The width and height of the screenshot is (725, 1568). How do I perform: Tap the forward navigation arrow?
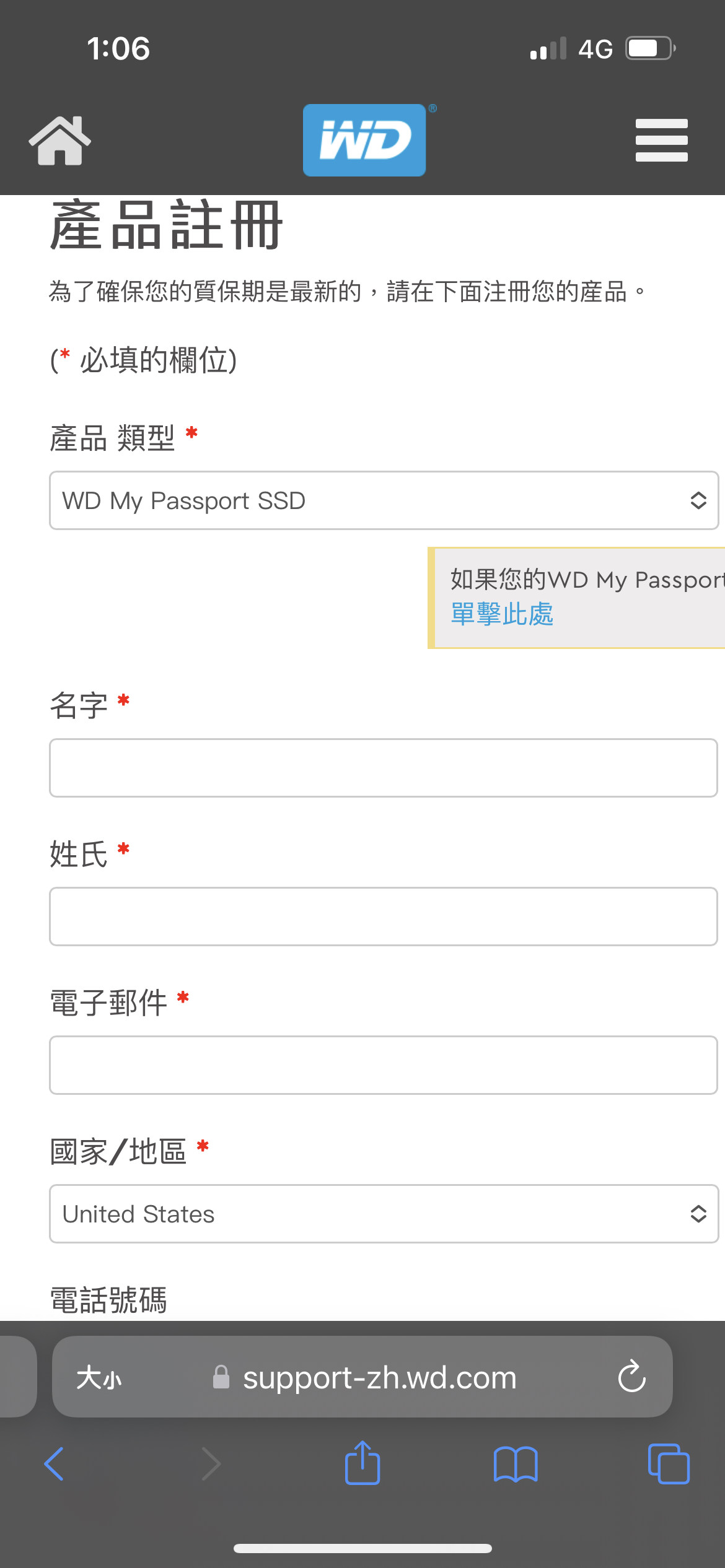pyautogui.click(x=211, y=1464)
